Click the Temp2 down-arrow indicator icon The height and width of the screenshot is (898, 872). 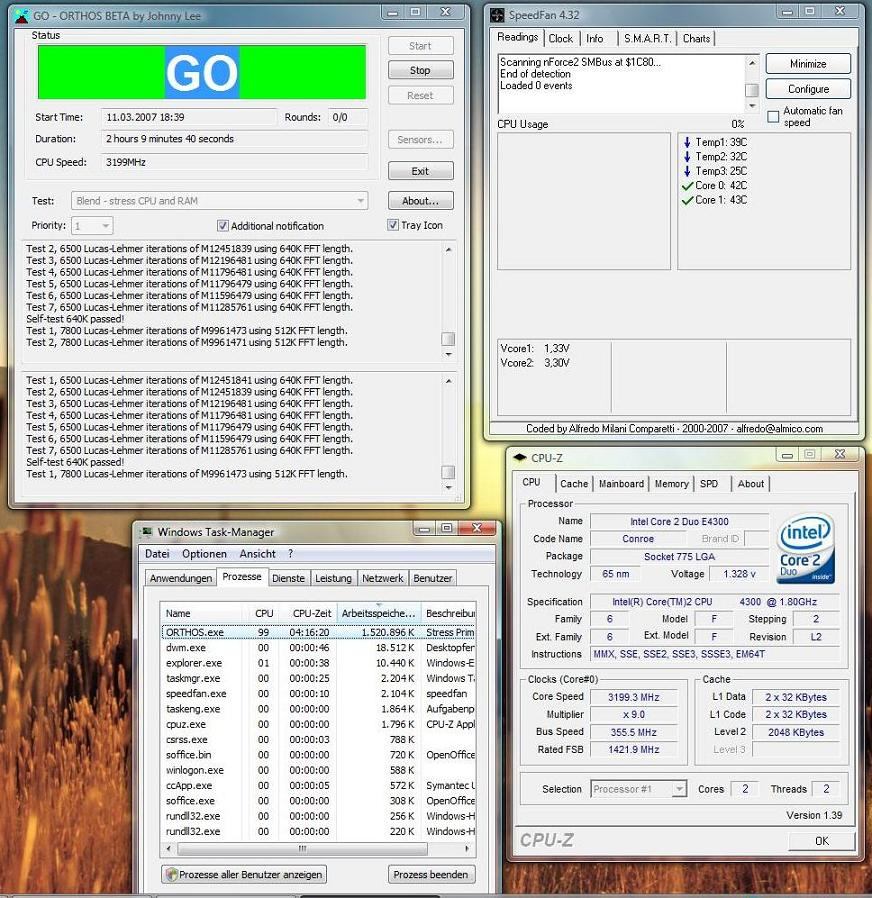(x=687, y=156)
